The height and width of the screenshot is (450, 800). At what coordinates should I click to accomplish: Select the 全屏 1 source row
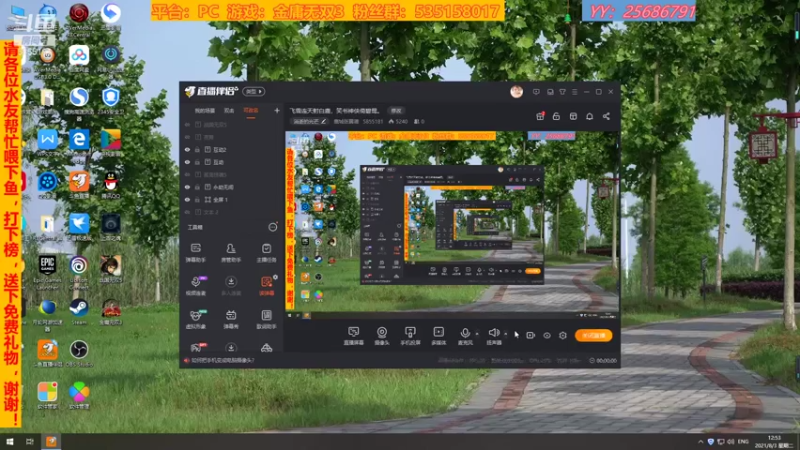pos(232,199)
